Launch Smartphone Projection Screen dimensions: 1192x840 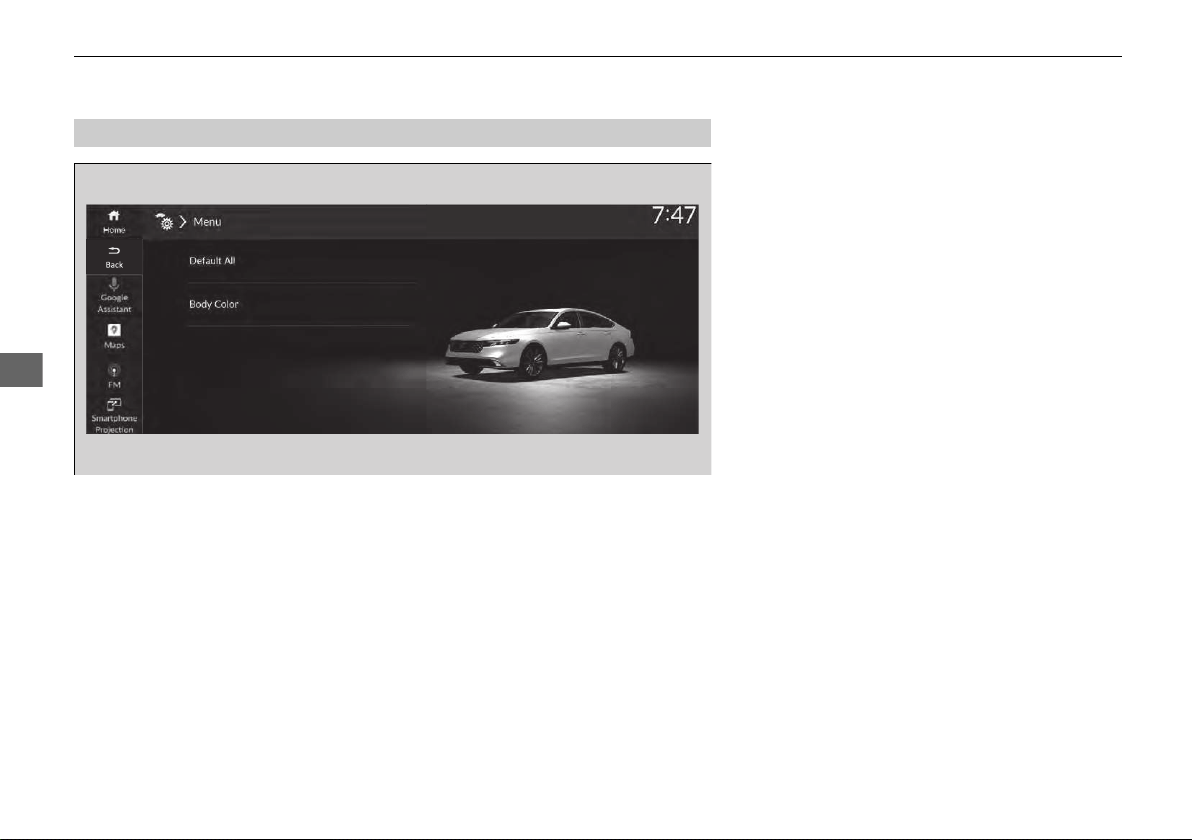(114, 415)
